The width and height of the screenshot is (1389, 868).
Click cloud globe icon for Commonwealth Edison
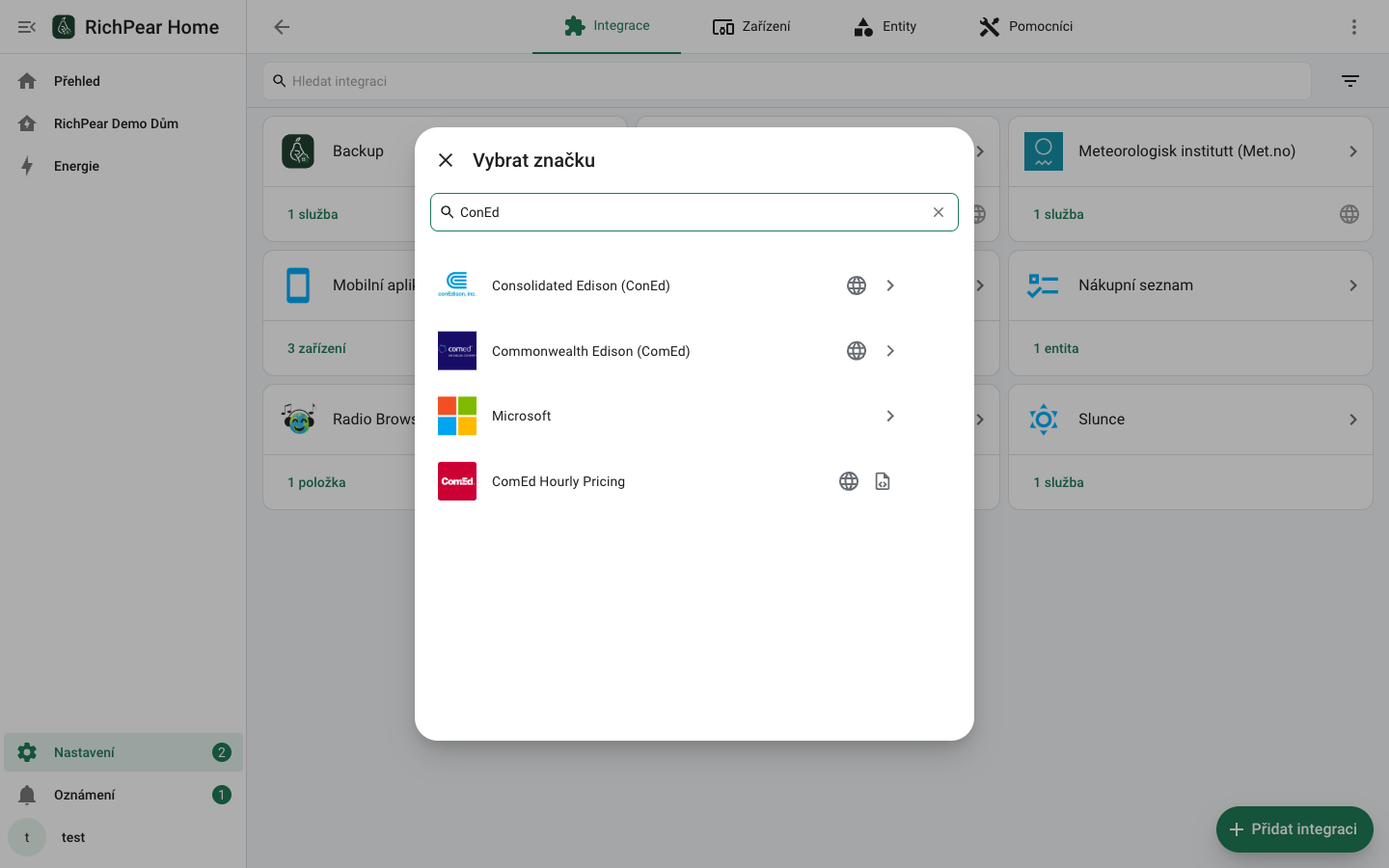pos(857,351)
